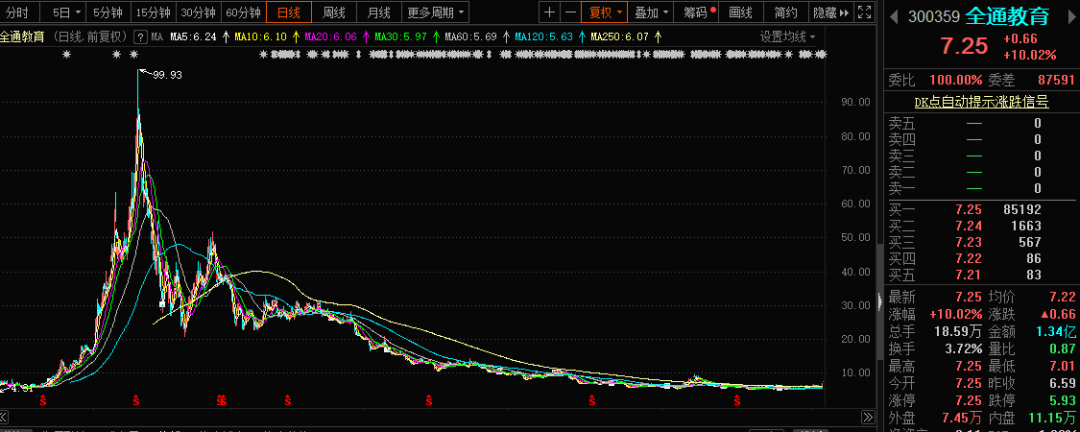Click the 内盘 11.15万 value
This screenshot has height=432, width=1080.
coord(1051,418)
